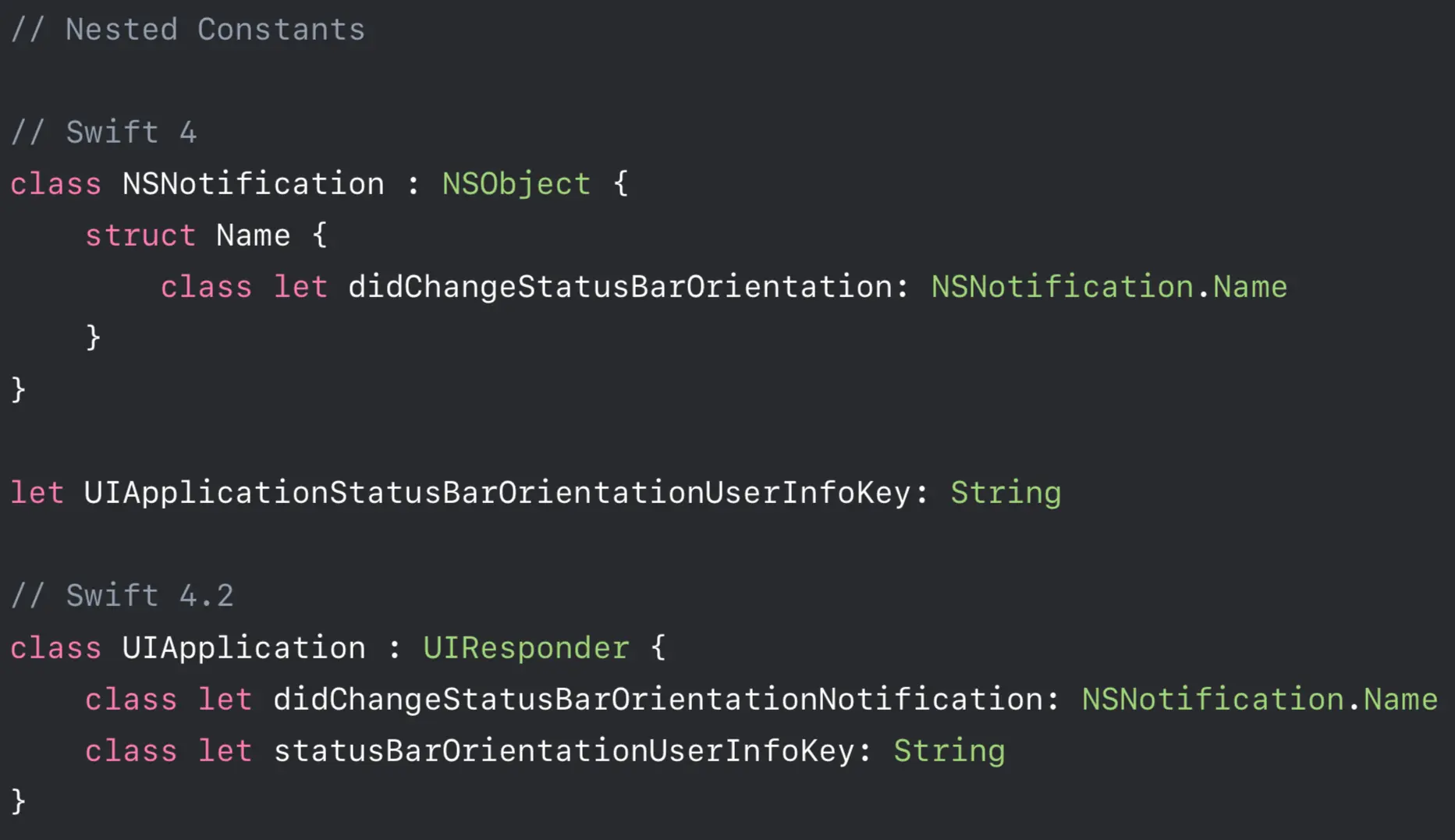Click the String type after UIApplicationStatusBarOrientationUserInfoKey
Image resolution: width=1455 pixels, height=840 pixels.
pos(1006,493)
